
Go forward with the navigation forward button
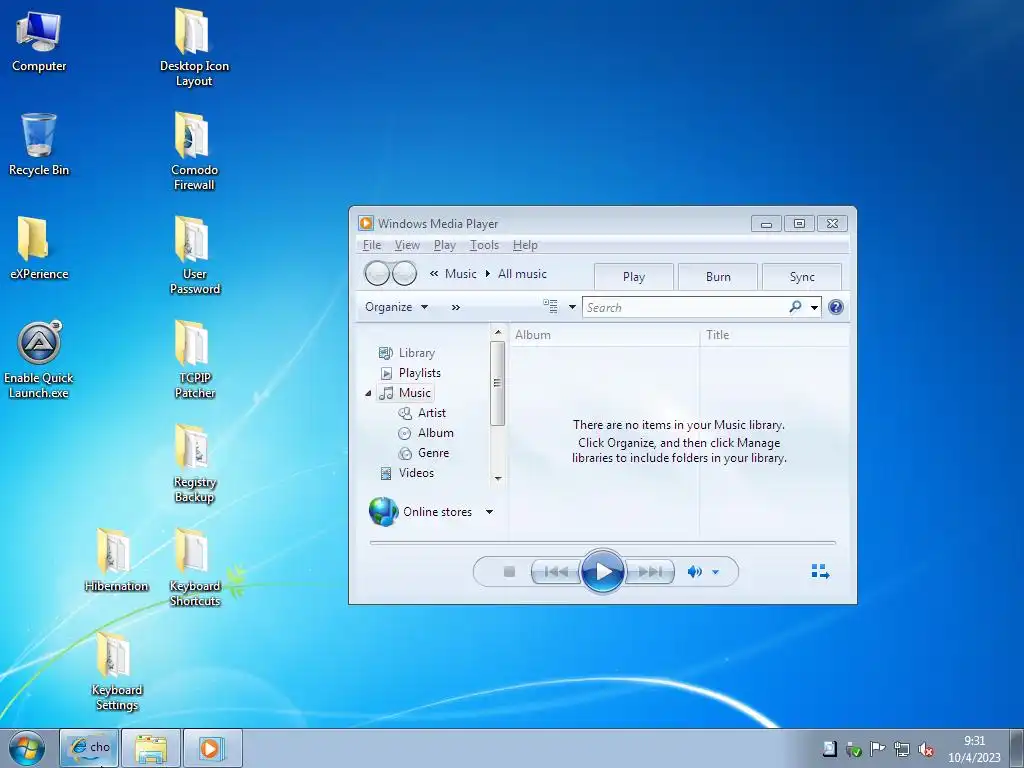pos(404,274)
